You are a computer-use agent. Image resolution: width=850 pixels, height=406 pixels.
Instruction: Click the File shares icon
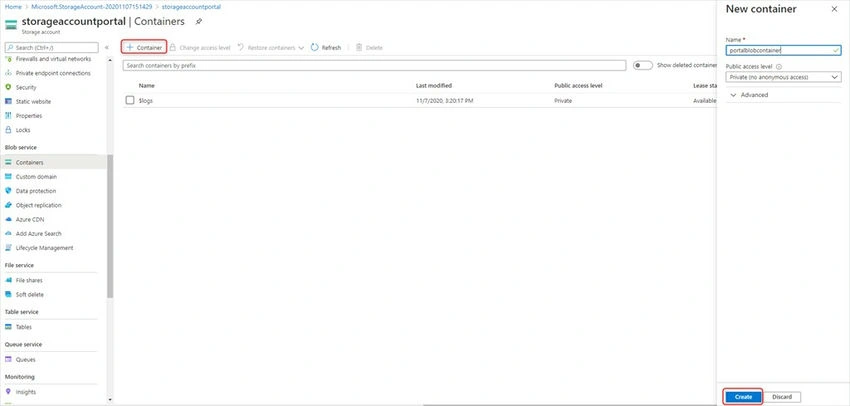click(8, 280)
